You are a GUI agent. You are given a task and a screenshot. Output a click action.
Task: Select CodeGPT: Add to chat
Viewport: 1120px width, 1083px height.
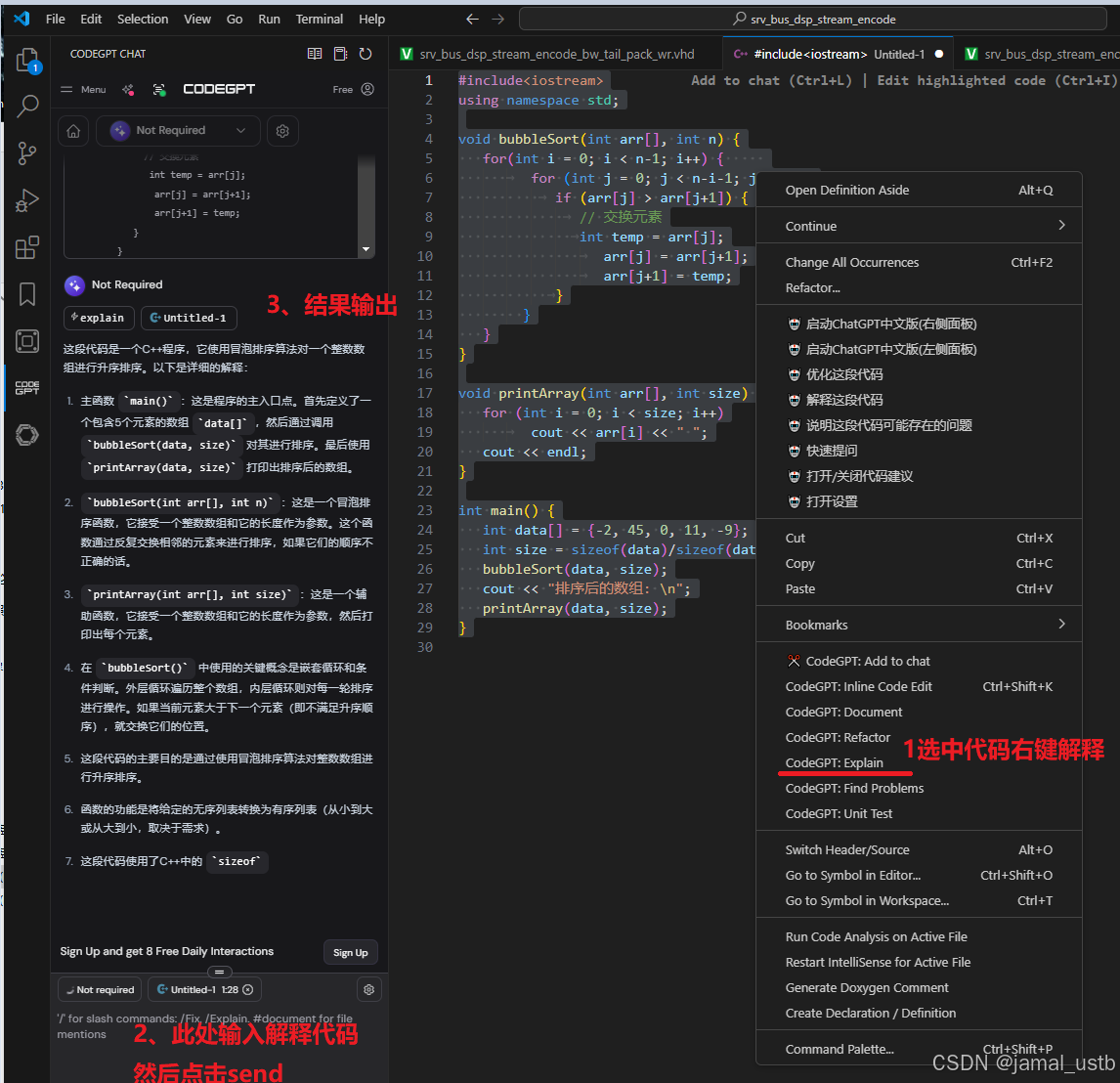click(919, 661)
